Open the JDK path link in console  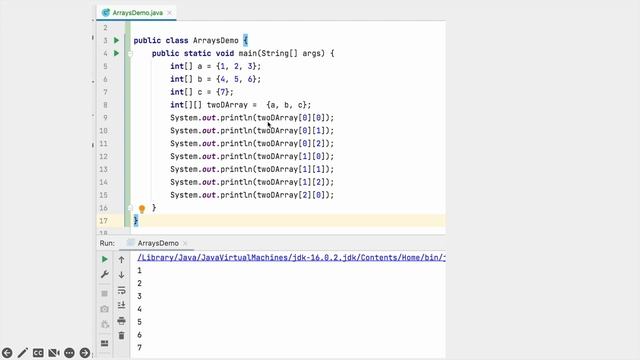(x=291, y=258)
